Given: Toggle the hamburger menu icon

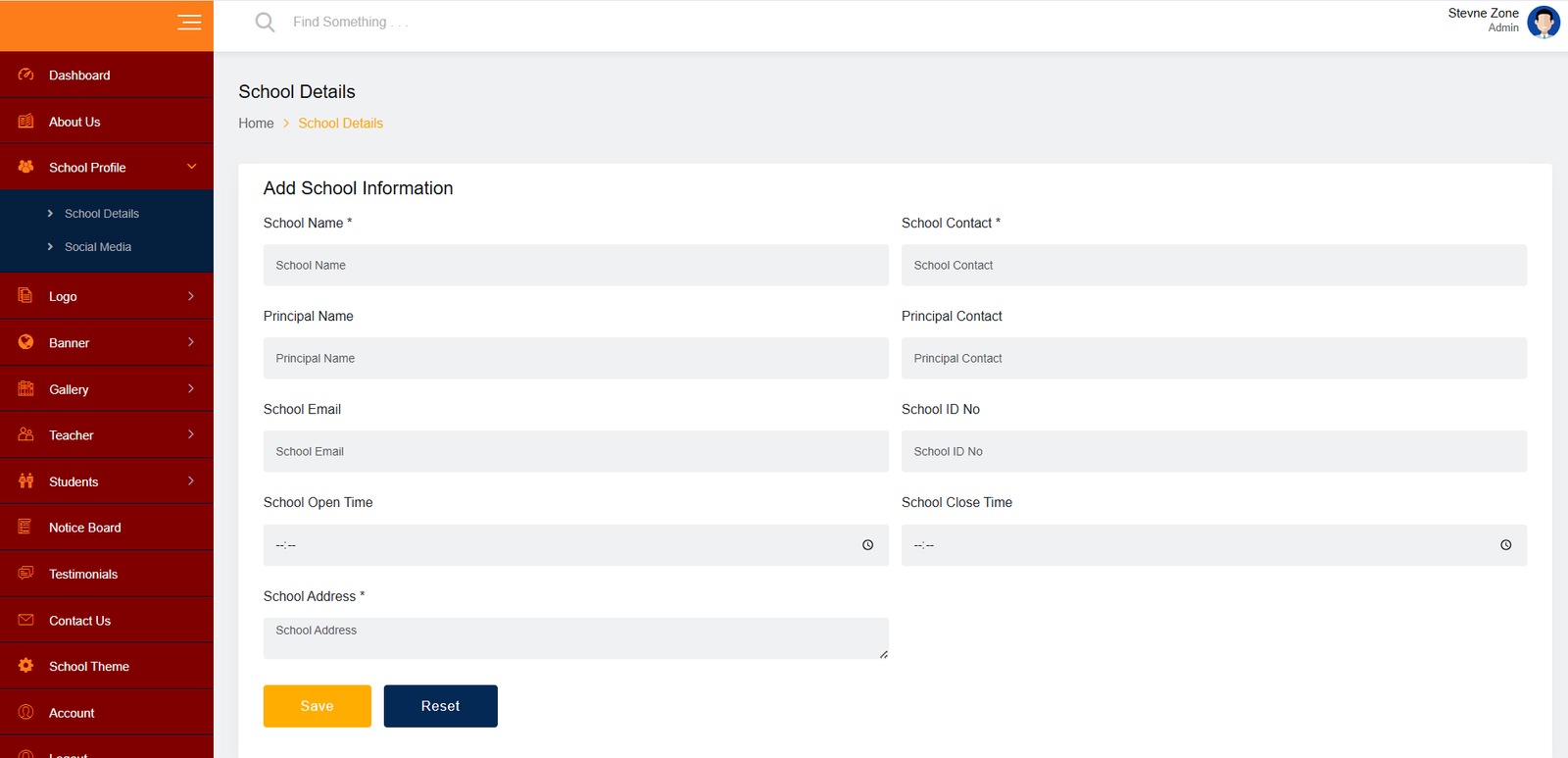Looking at the screenshot, I should pyautogui.click(x=189, y=22).
